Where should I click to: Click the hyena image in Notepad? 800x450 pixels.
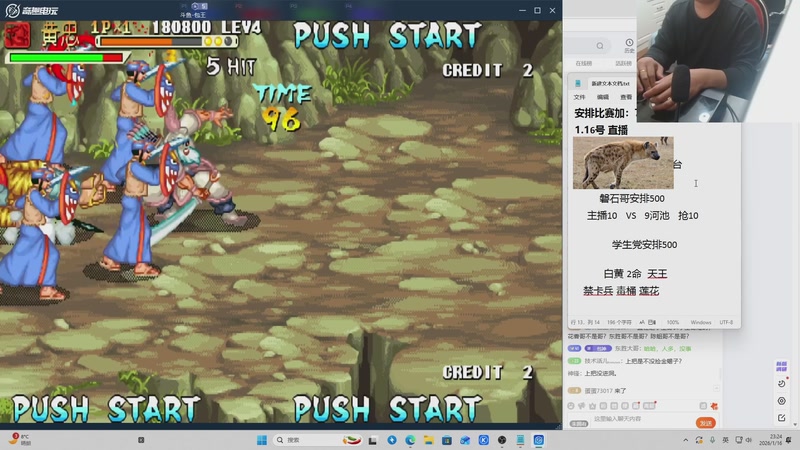623,162
